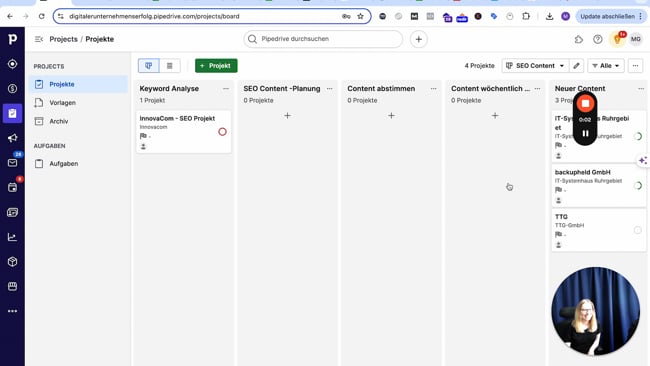Open the Campaigns megaphone icon in sidebar
650x366 pixels.
pos(12,138)
